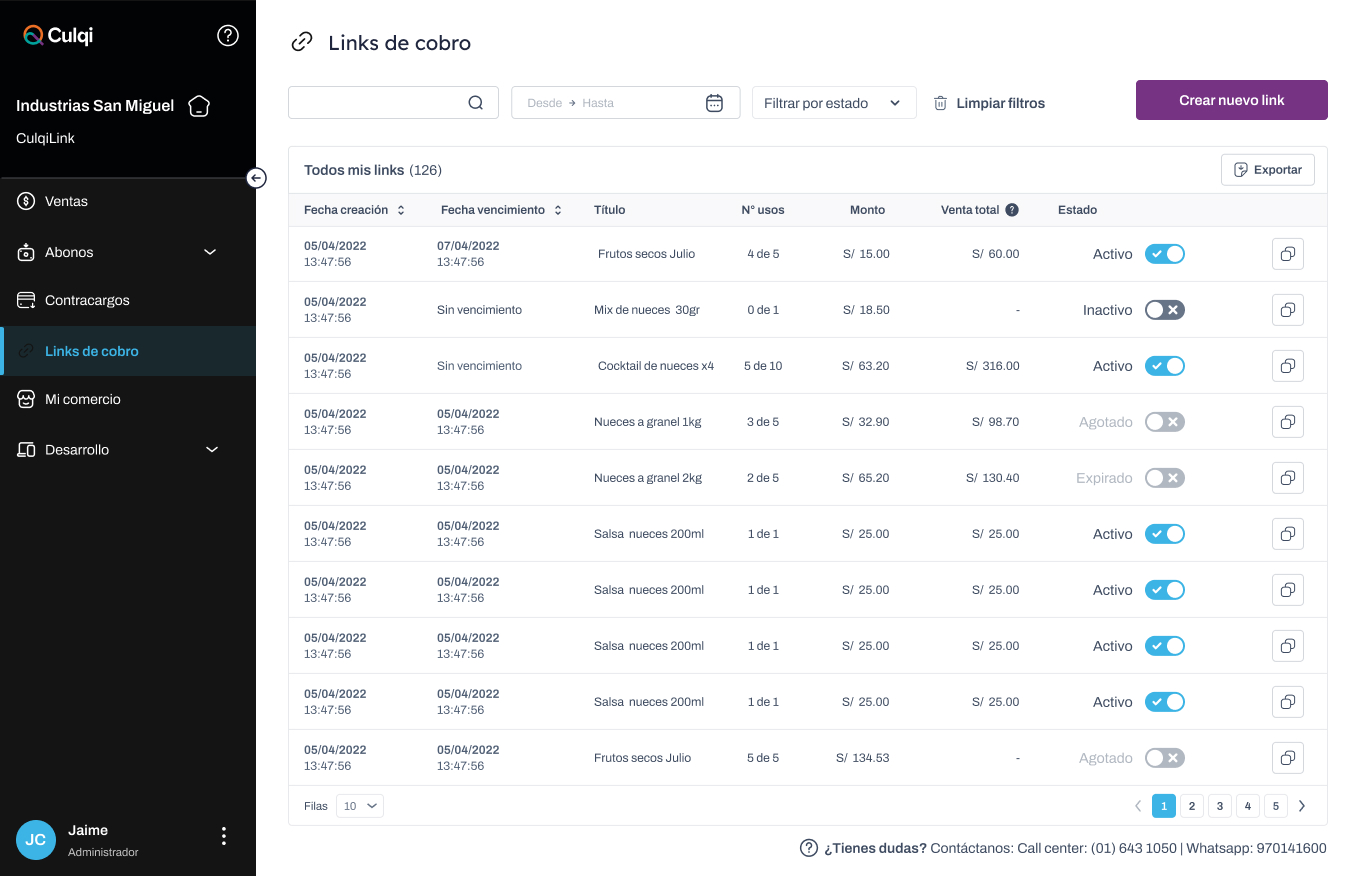The width and height of the screenshot is (1360, 876).
Task: Enable the inactive Mix de nueces toggle
Action: 1164,310
